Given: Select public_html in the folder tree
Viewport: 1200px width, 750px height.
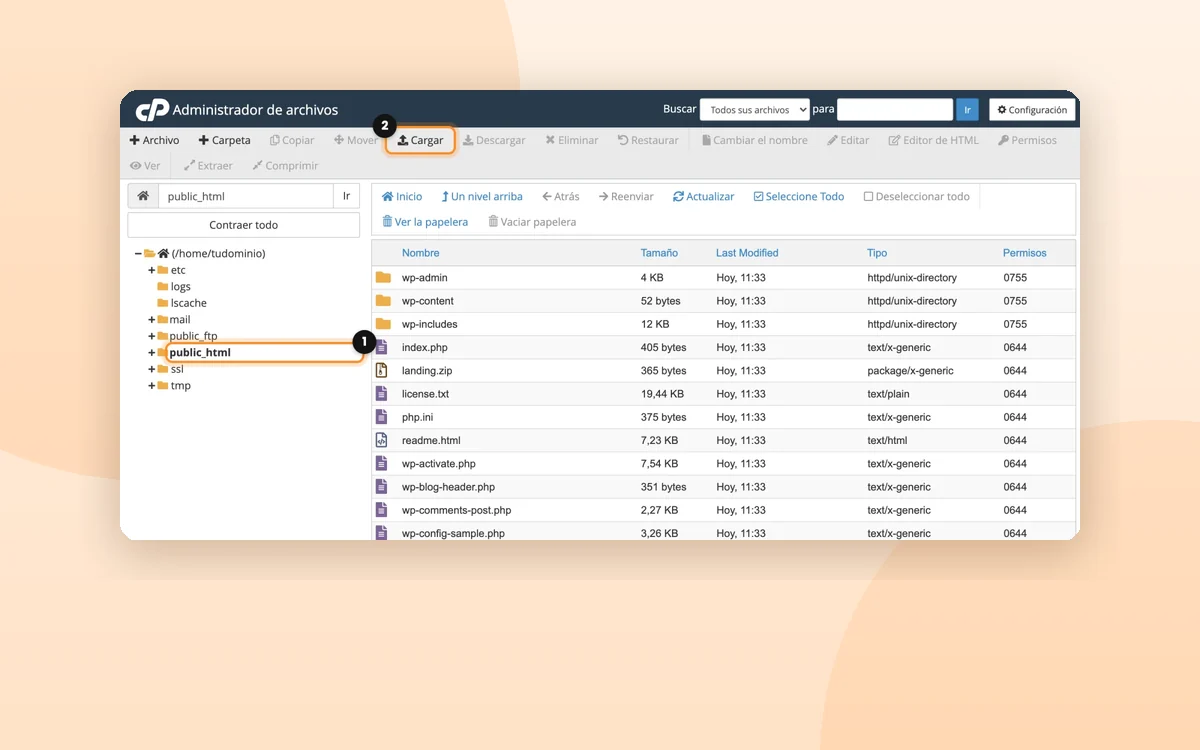Looking at the screenshot, I should pos(200,352).
